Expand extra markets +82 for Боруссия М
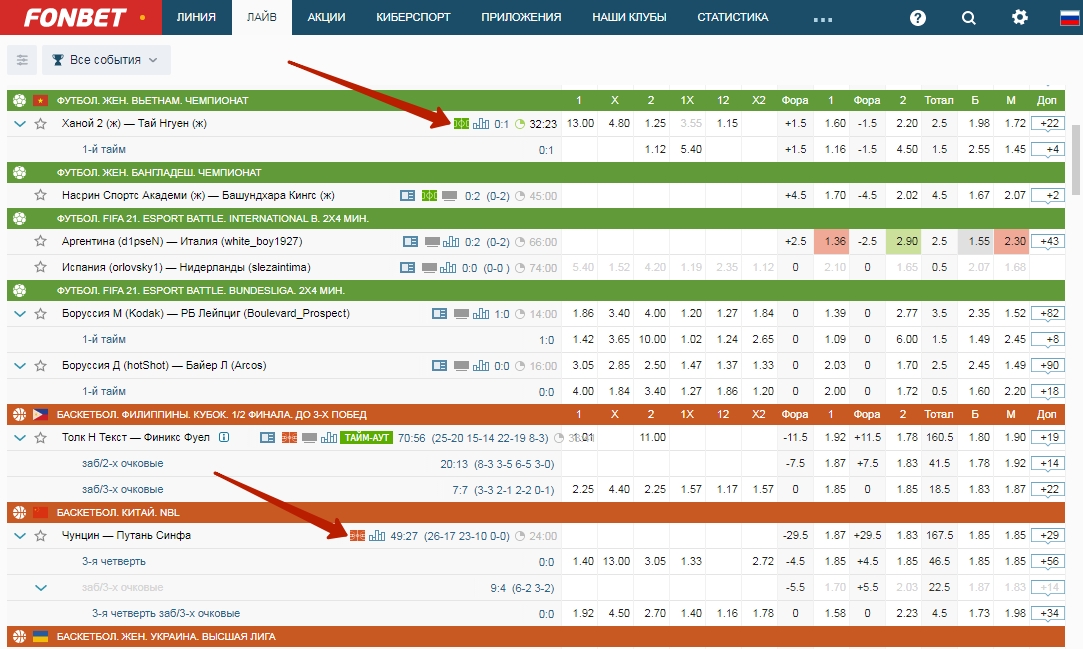 click(1048, 313)
